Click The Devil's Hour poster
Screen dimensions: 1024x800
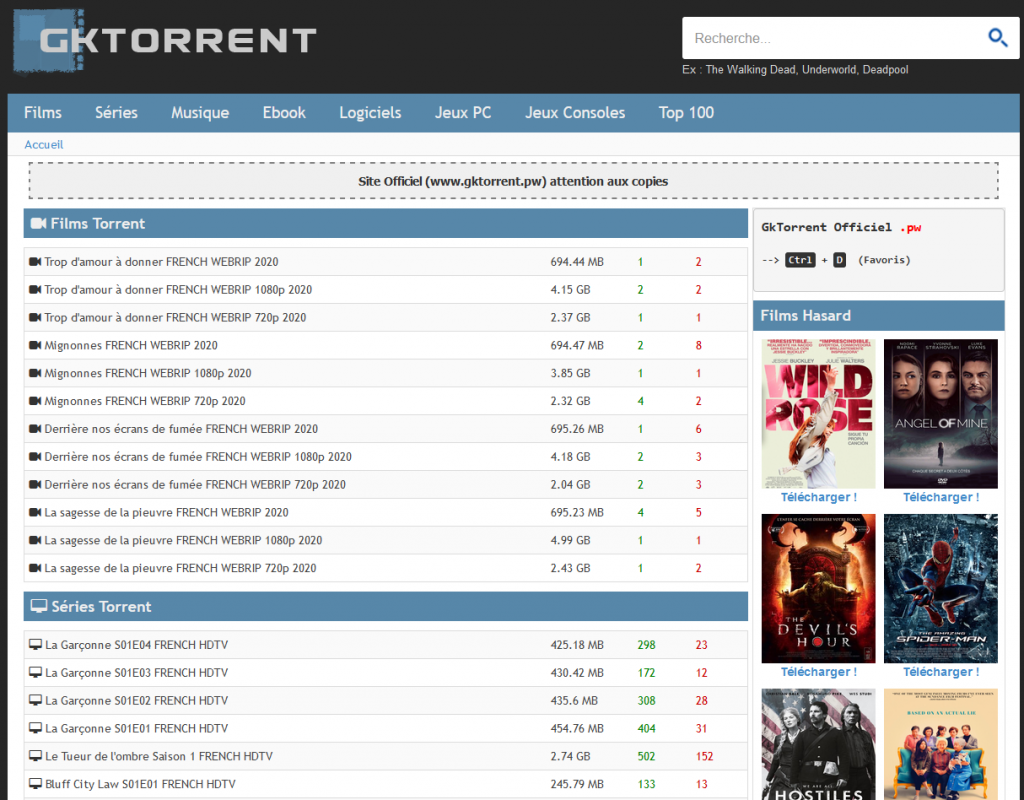pos(818,588)
